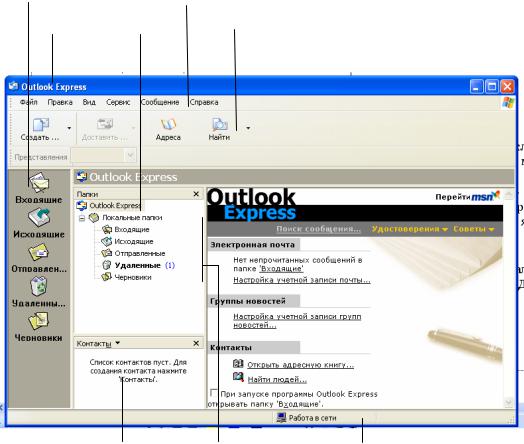Close the 'Папки' folders pane

[x=196, y=194]
